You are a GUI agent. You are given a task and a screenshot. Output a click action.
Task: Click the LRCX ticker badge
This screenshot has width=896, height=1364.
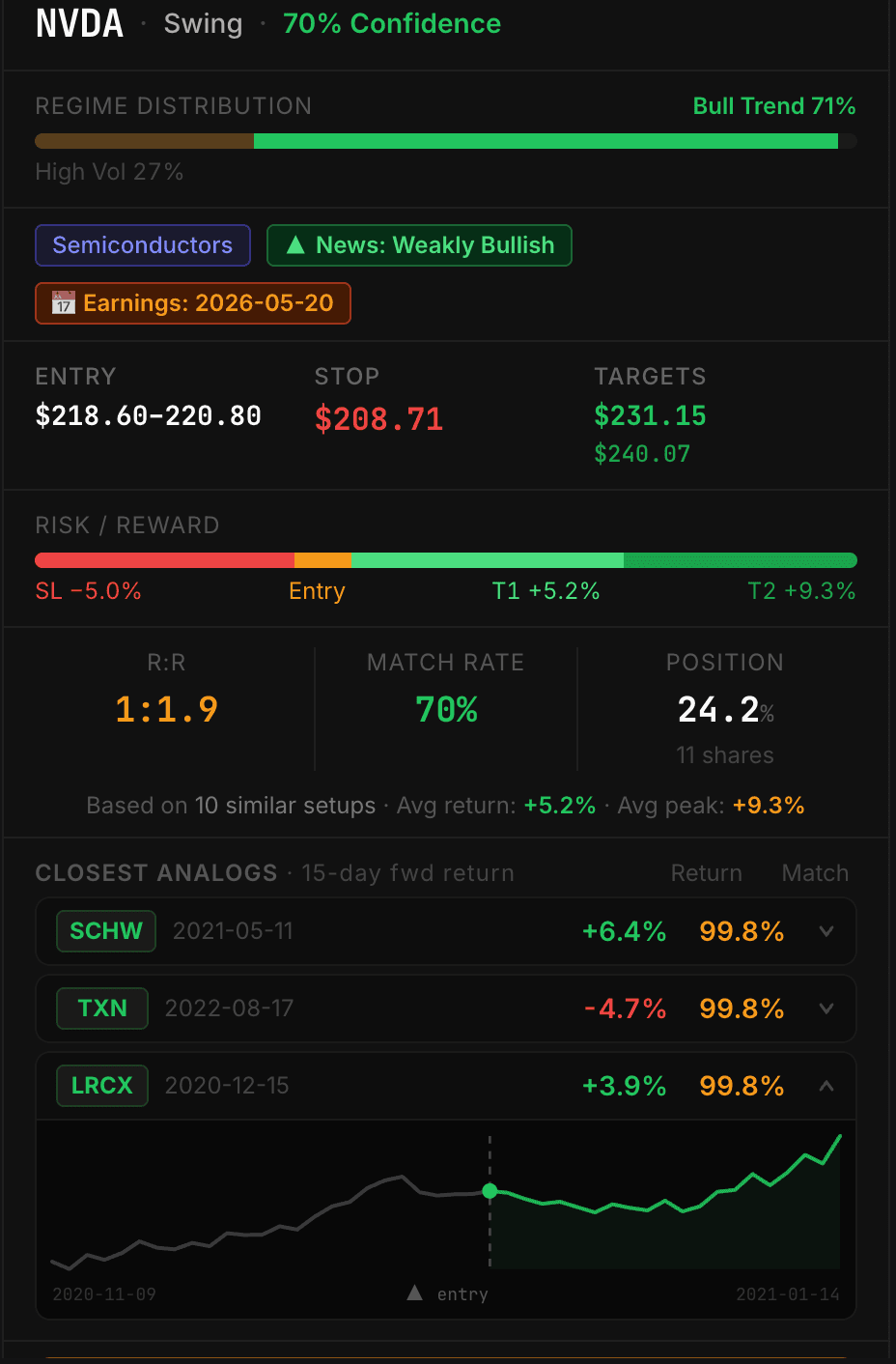click(x=102, y=1086)
